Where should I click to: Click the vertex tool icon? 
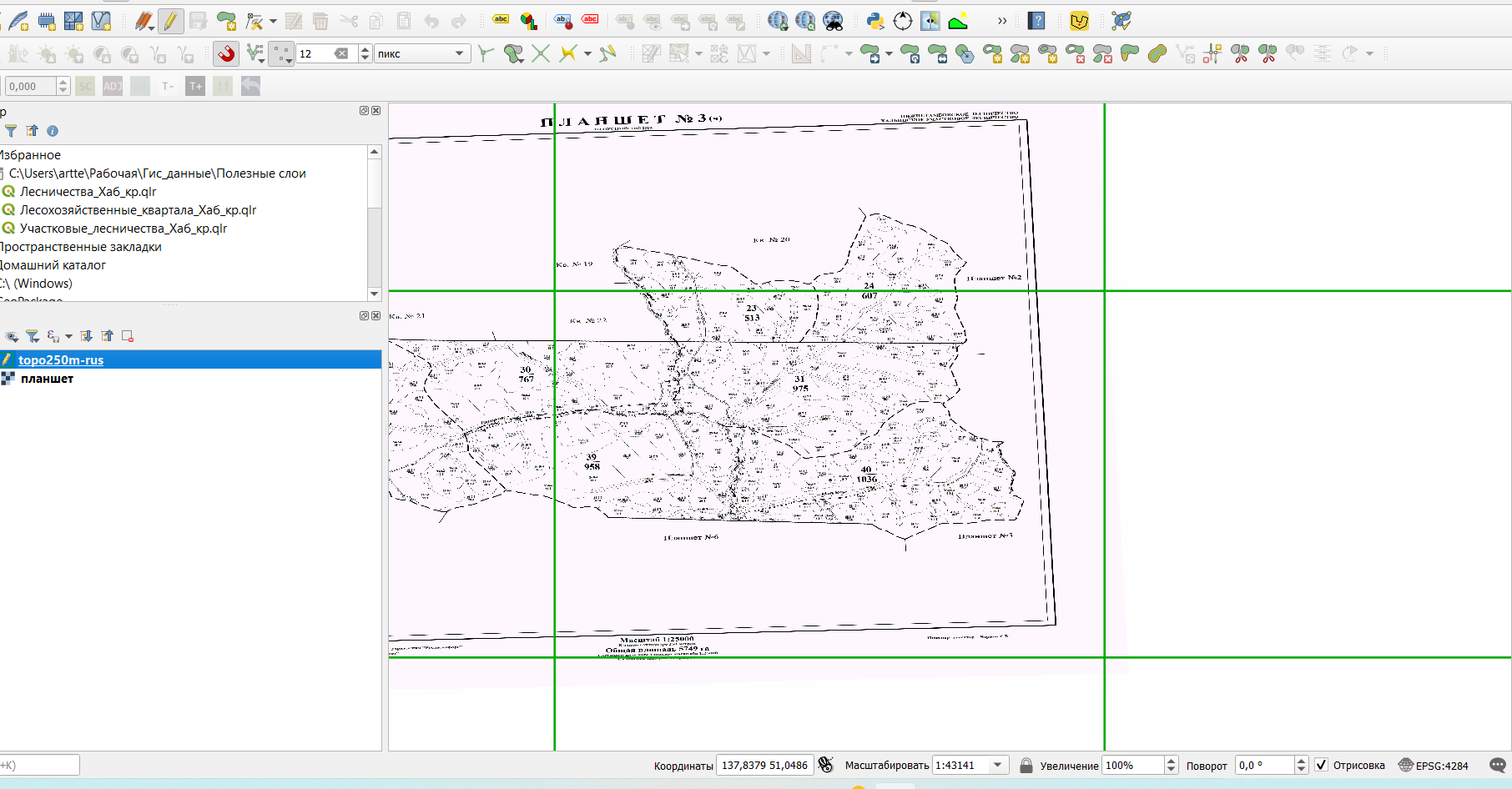(255, 21)
